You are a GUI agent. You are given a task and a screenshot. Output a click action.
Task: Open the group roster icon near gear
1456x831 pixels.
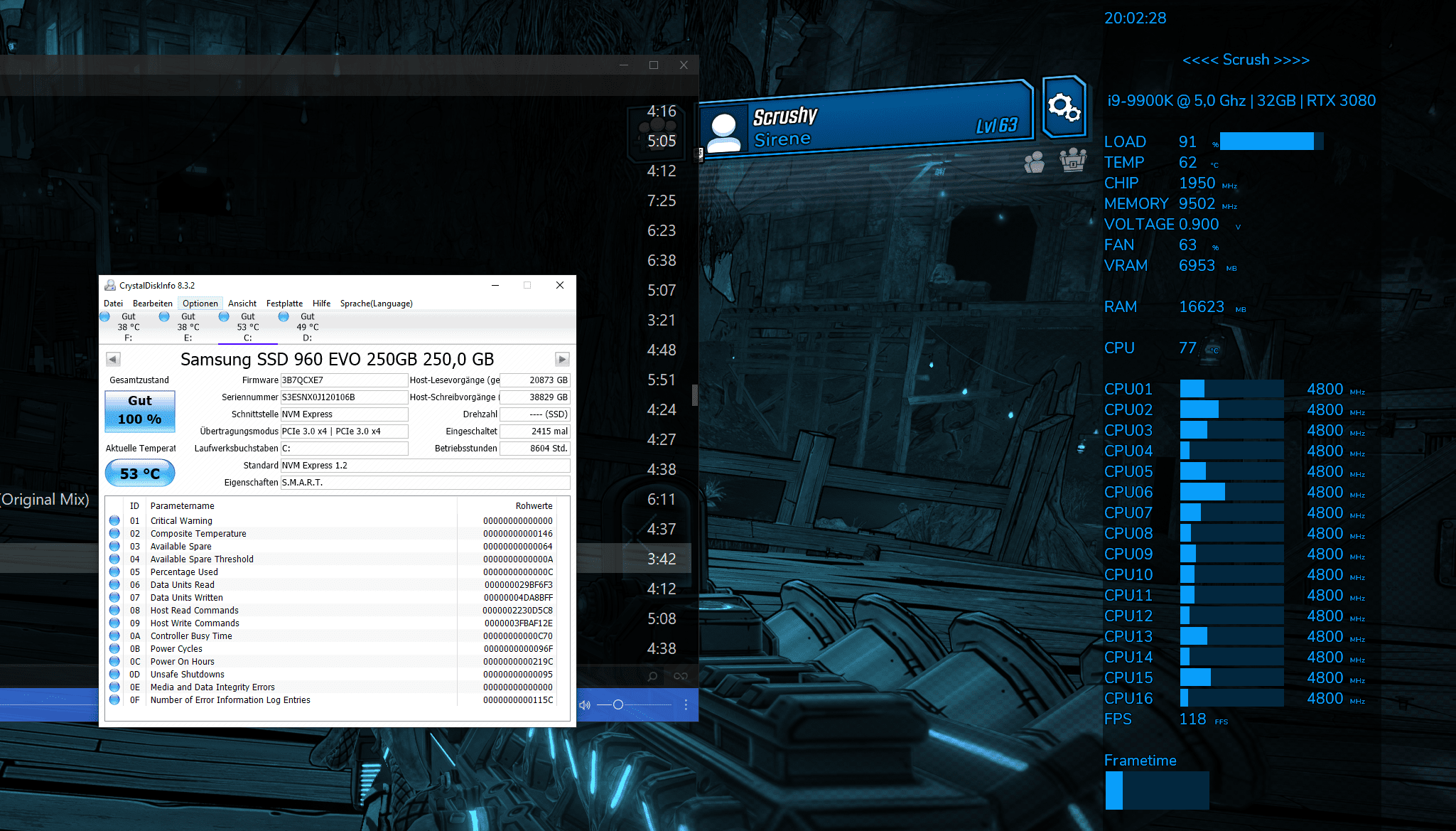pos(1073,160)
